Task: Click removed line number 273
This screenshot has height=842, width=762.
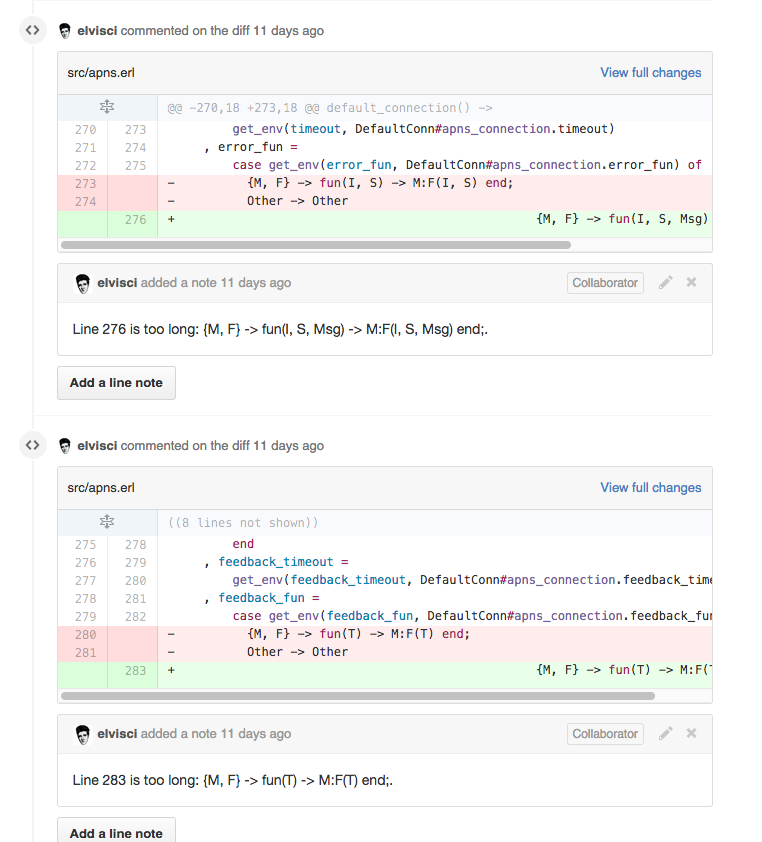Action: pos(85,184)
